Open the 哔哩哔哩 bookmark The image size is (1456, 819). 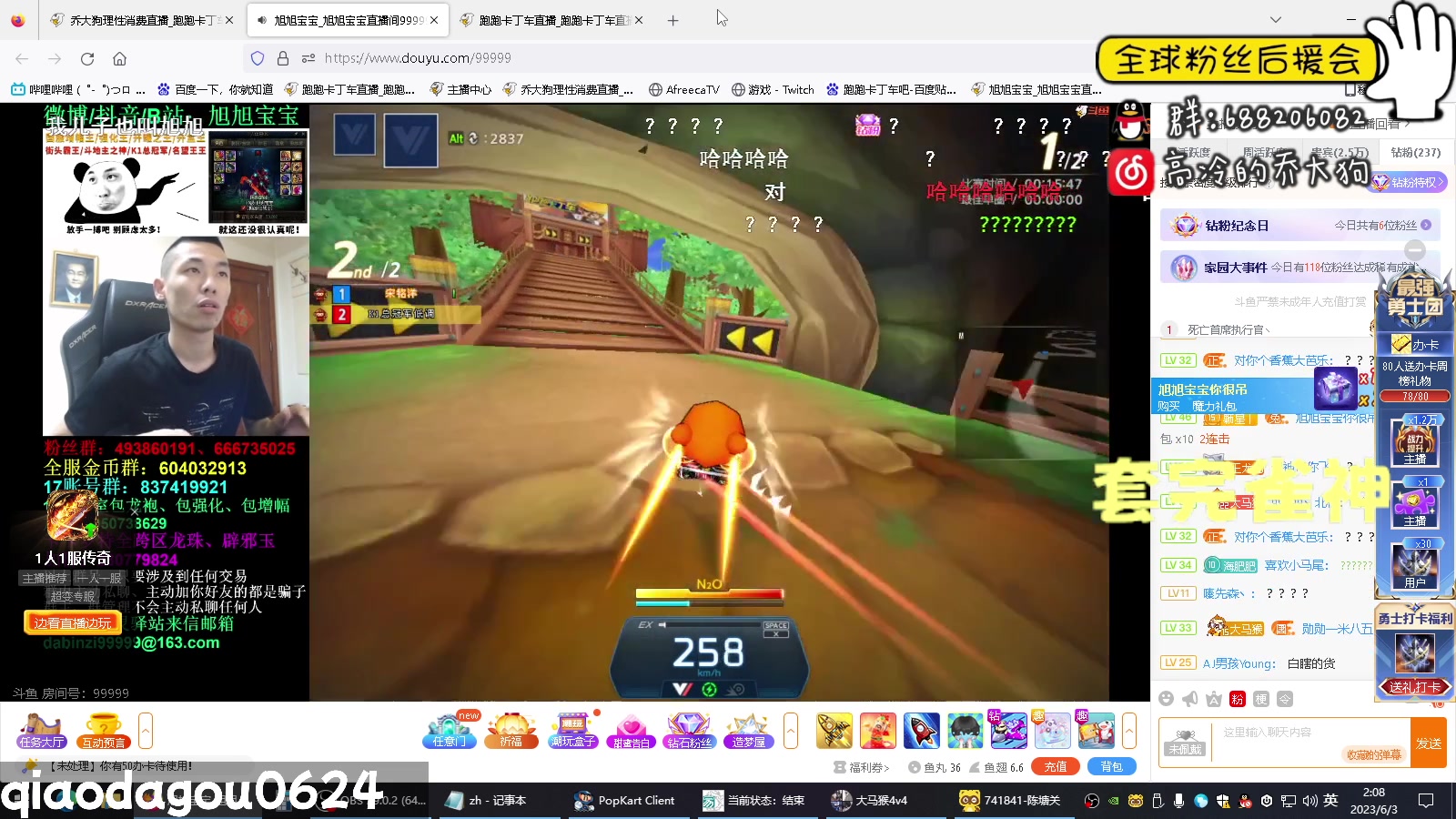[x=78, y=89]
